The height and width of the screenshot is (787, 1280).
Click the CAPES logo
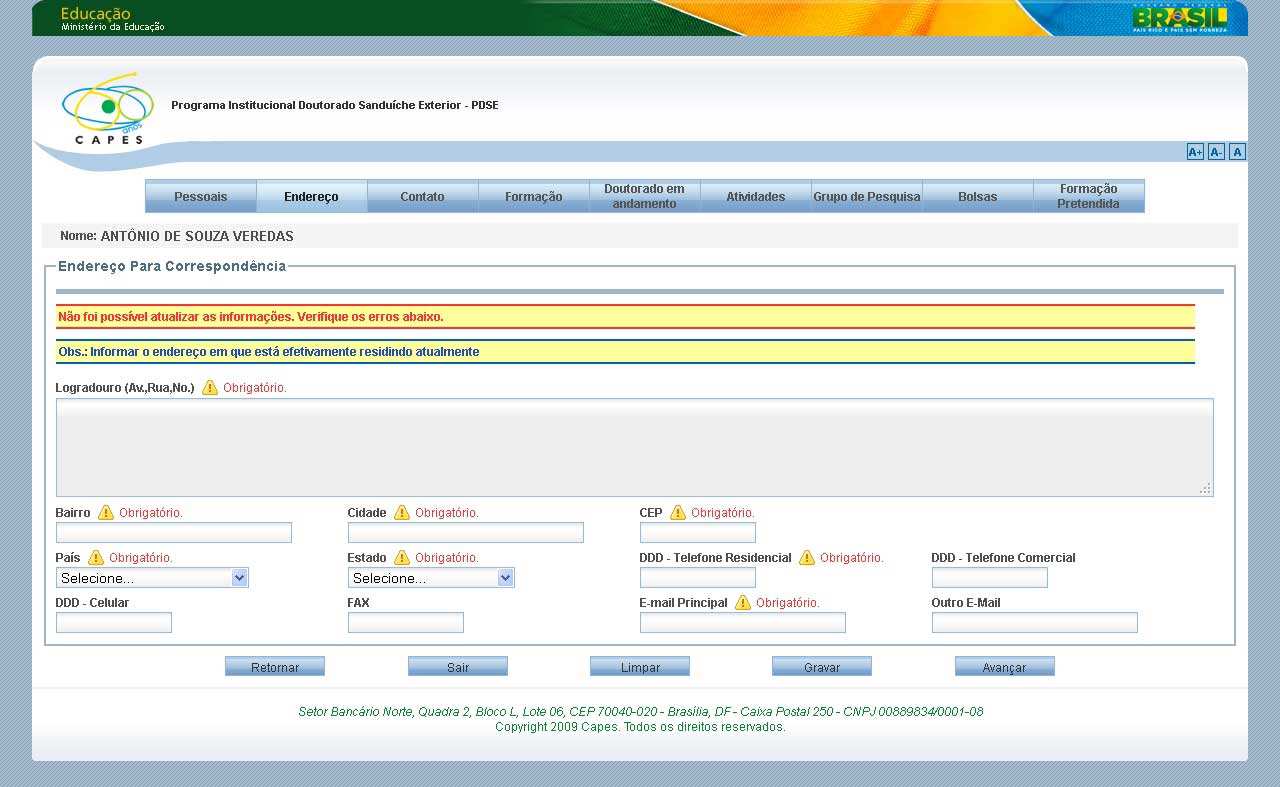coord(108,110)
